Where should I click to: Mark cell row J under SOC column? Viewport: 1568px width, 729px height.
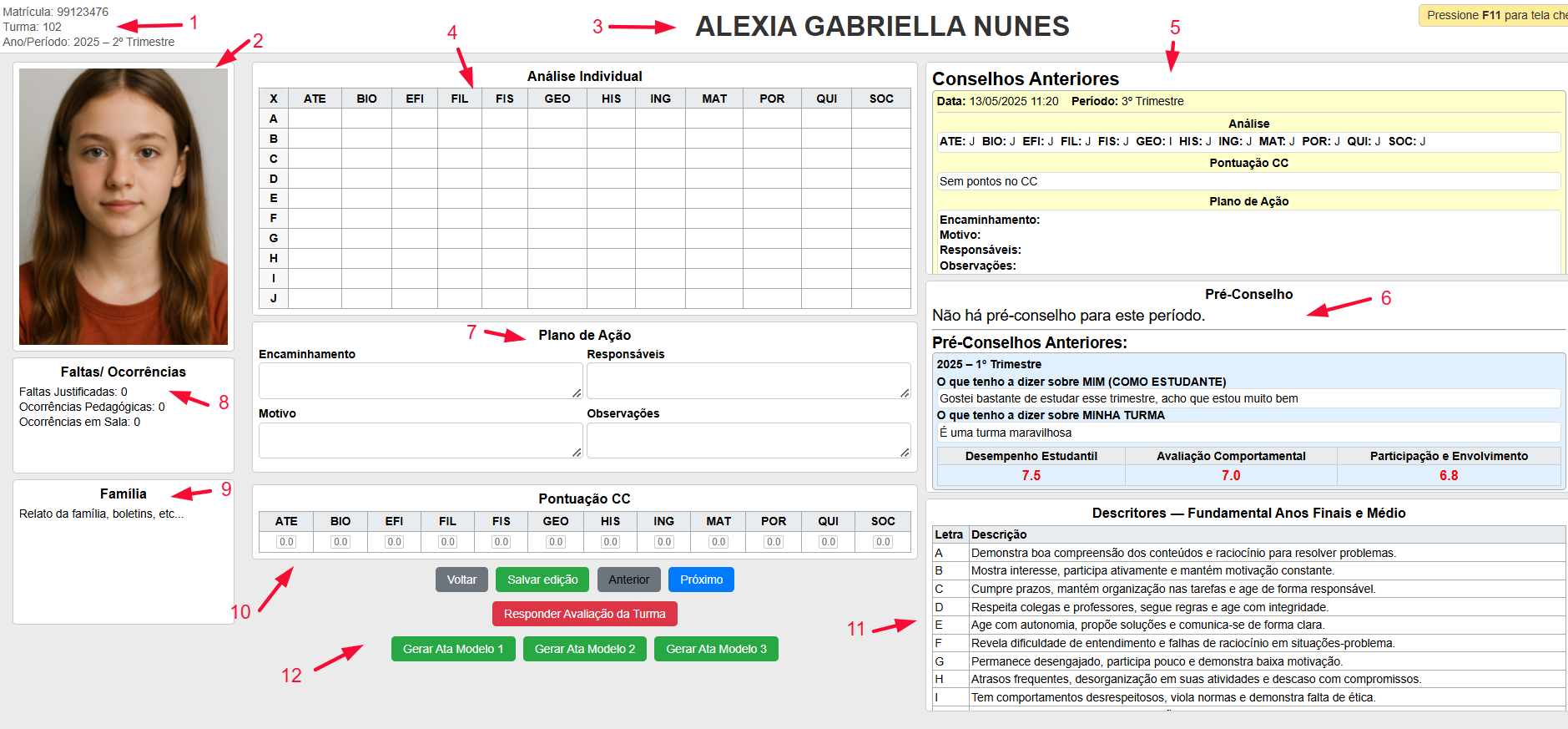pyautogui.click(x=881, y=298)
